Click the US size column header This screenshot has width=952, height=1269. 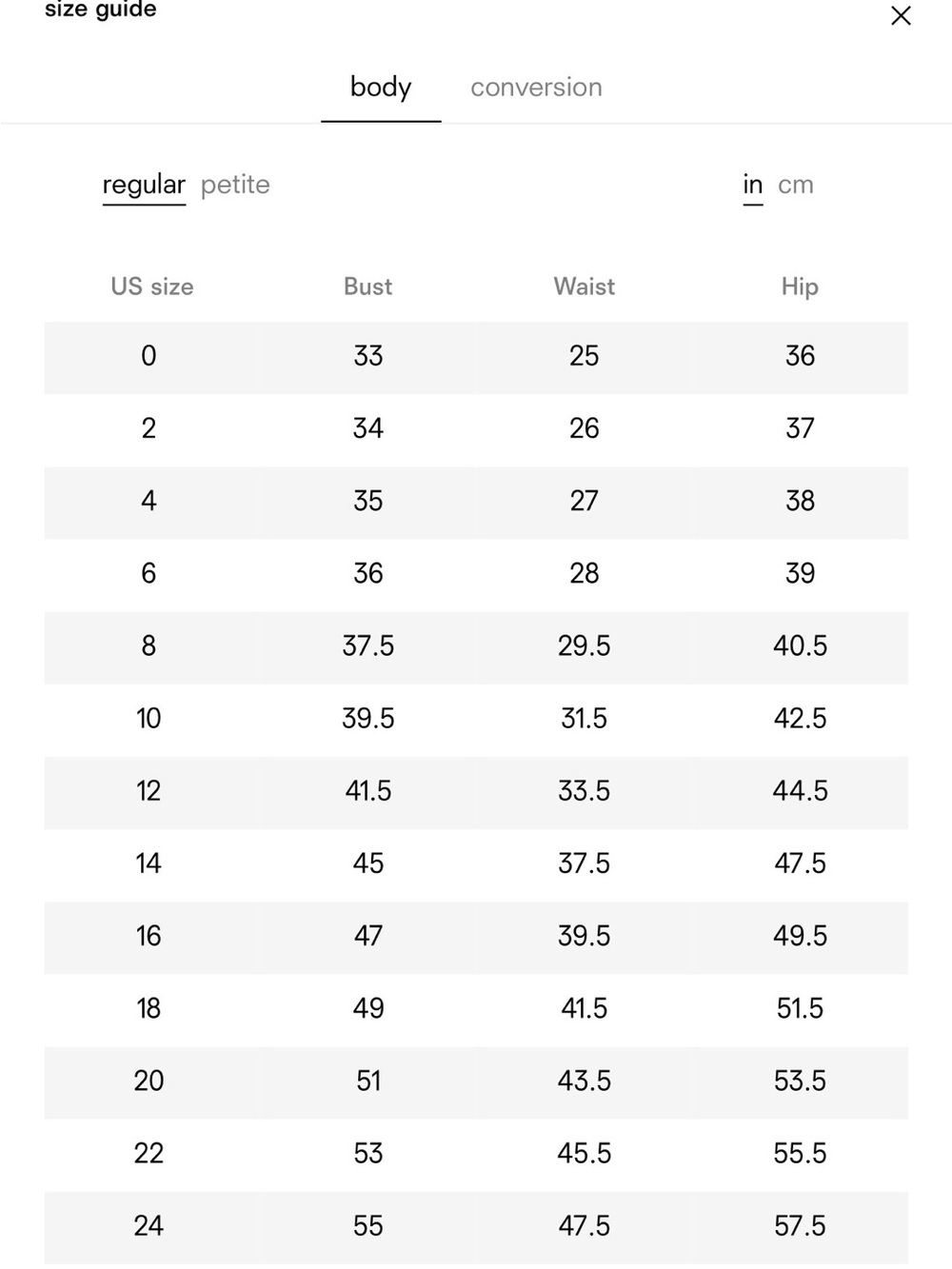coord(152,287)
